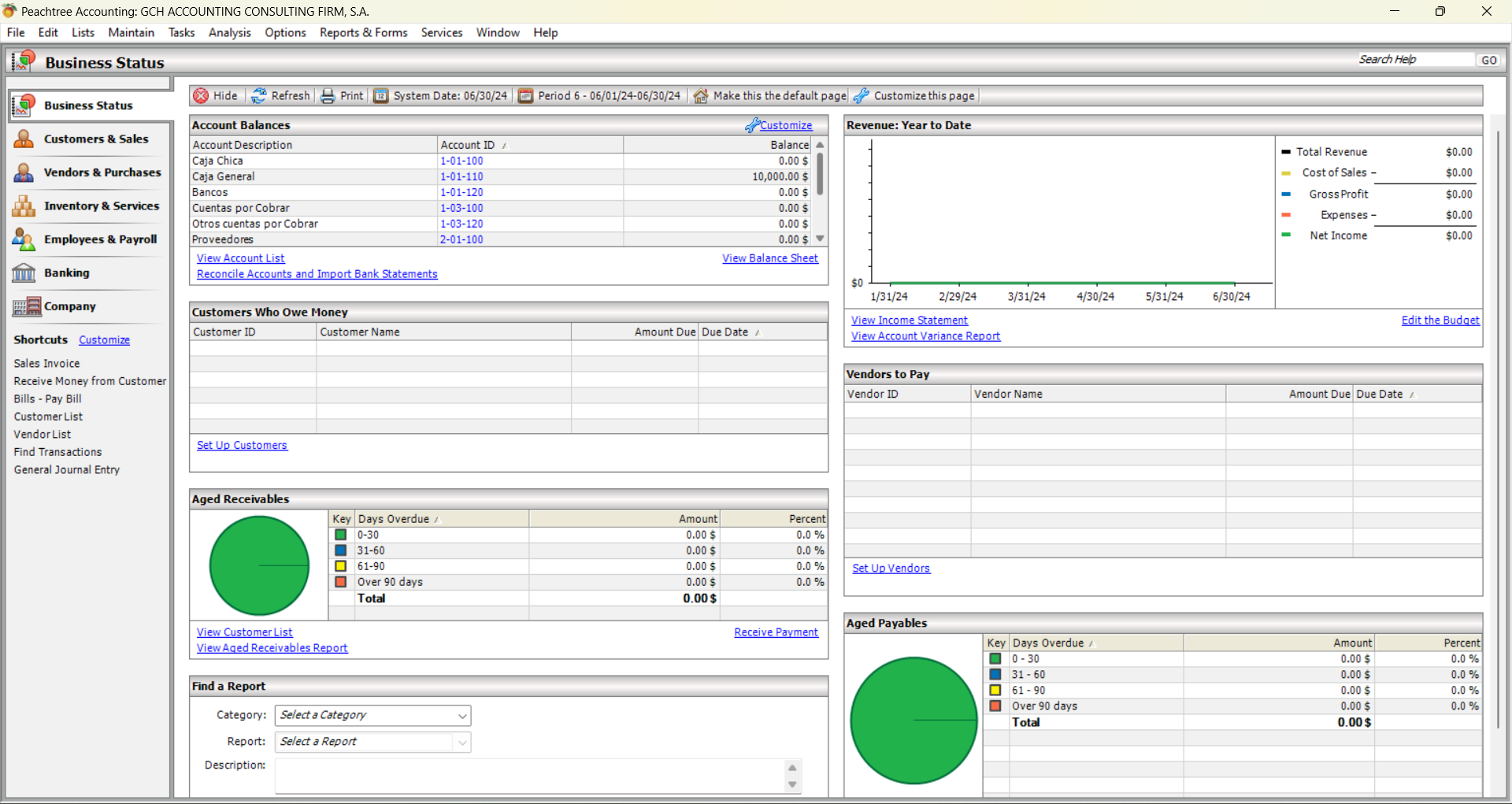
Task: Open the Find Transactions shortcut
Action: coord(57,453)
